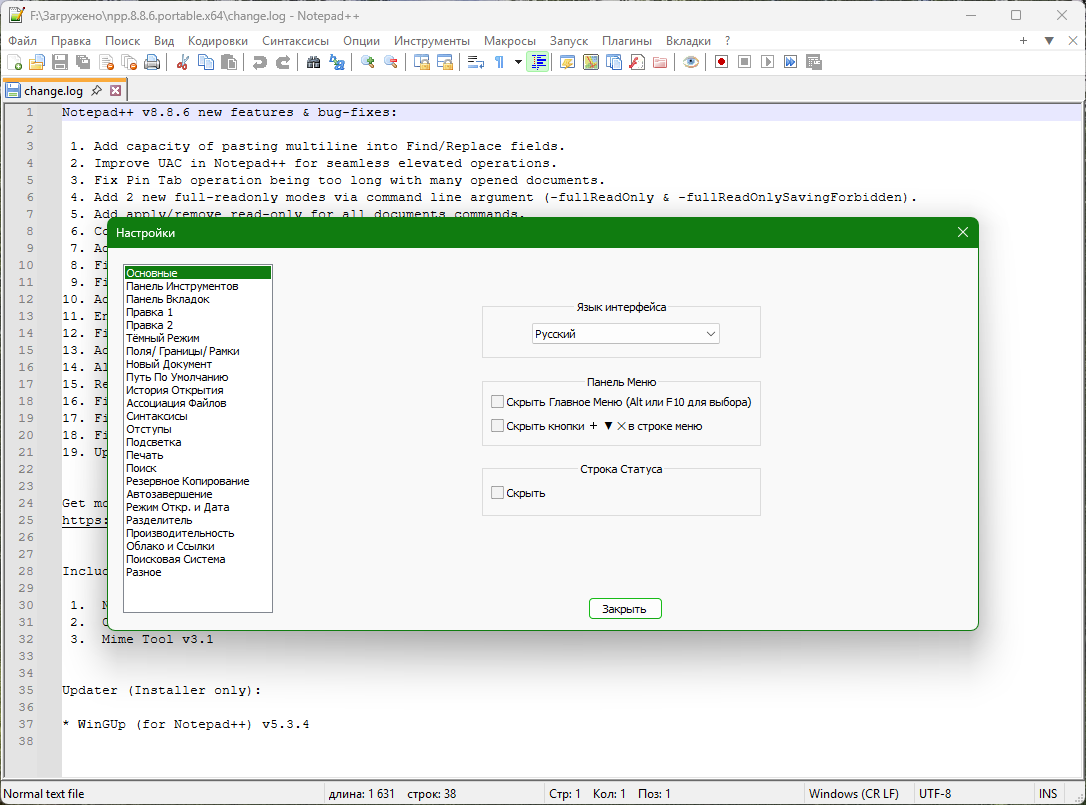Screen dimensions: 1086x805
Task: Open a file using the folder icon
Action: [37, 62]
